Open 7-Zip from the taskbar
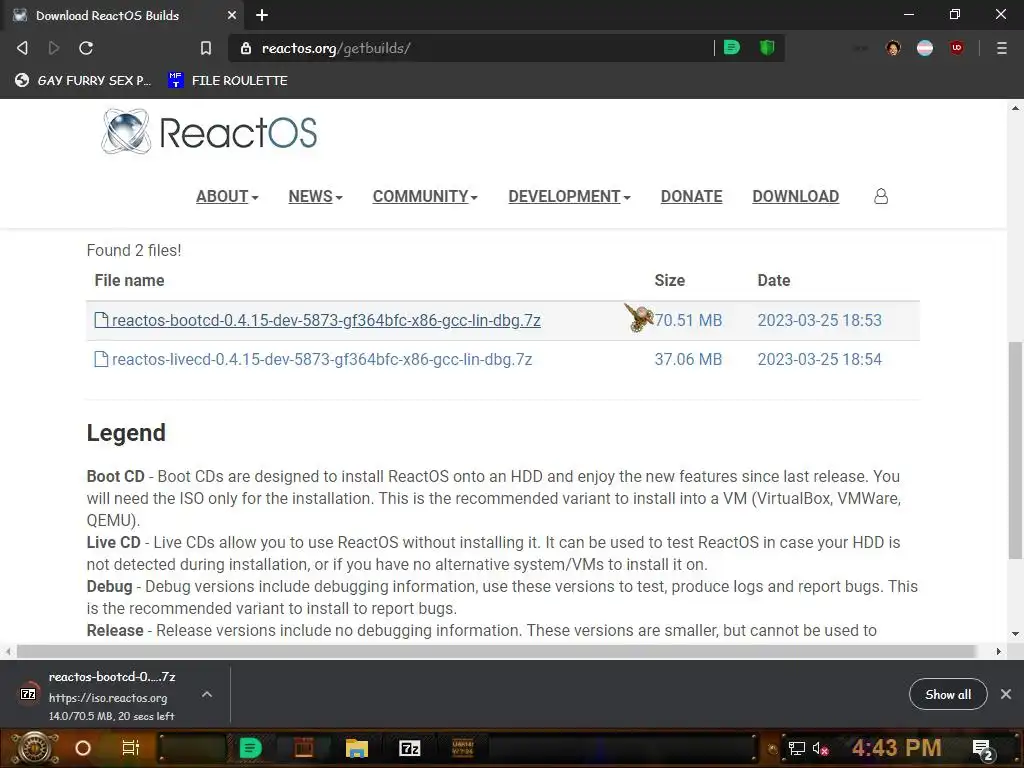The width and height of the screenshot is (1024, 768). pos(409,748)
